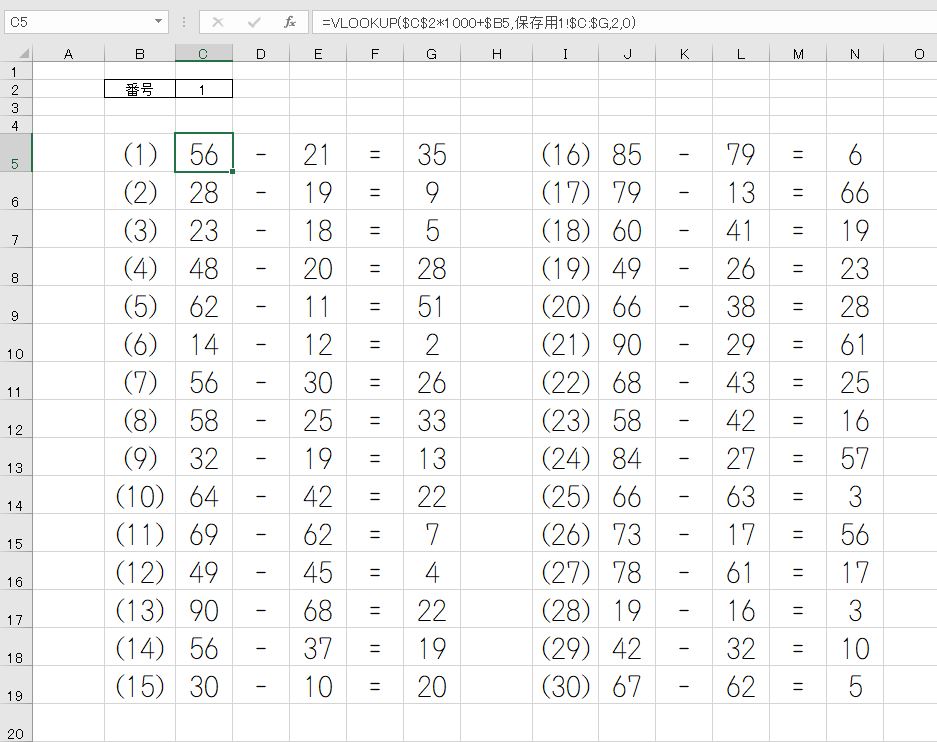Click the problem label (16)

566,155
